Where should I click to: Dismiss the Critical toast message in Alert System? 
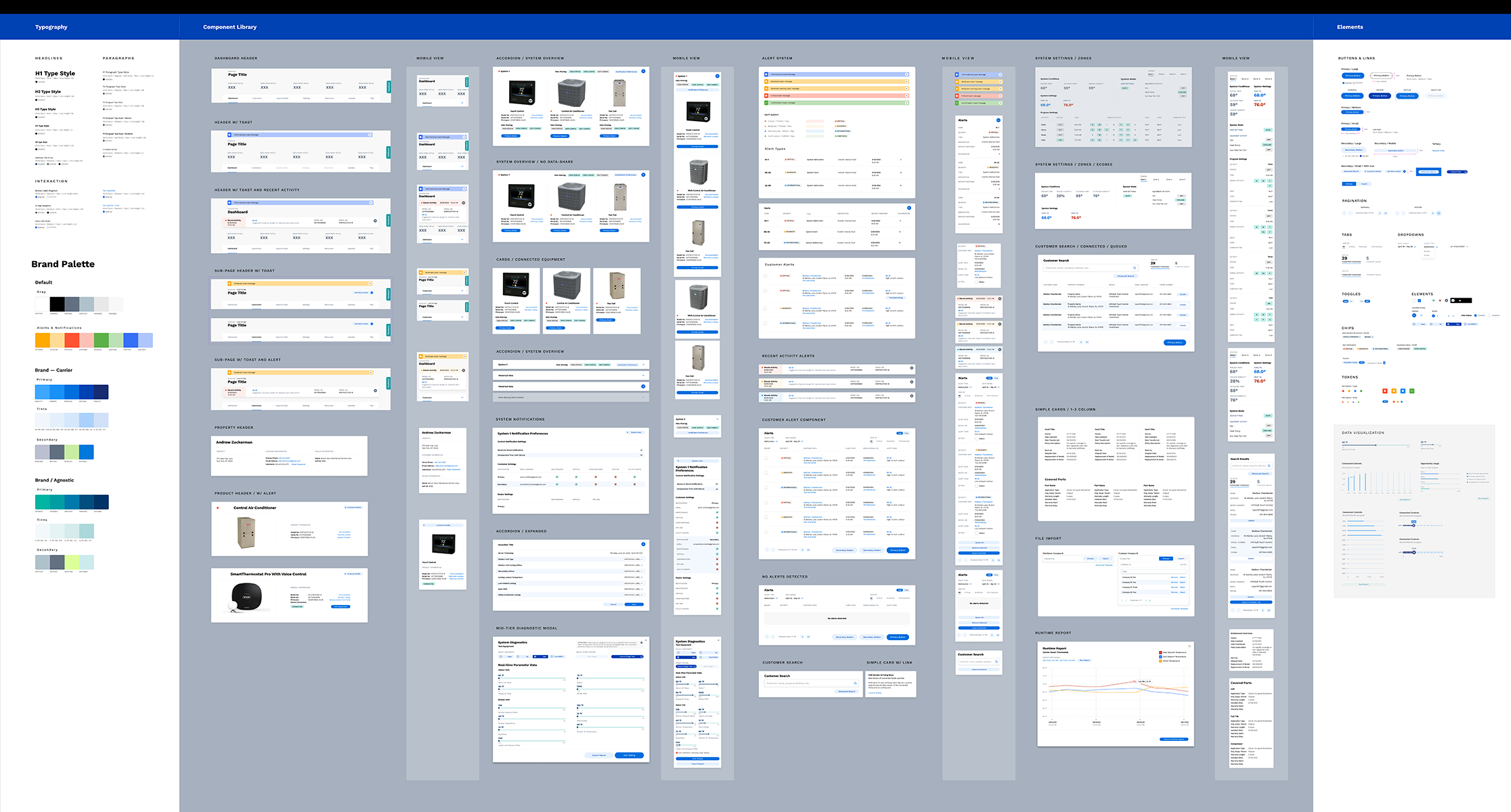[906, 95]
